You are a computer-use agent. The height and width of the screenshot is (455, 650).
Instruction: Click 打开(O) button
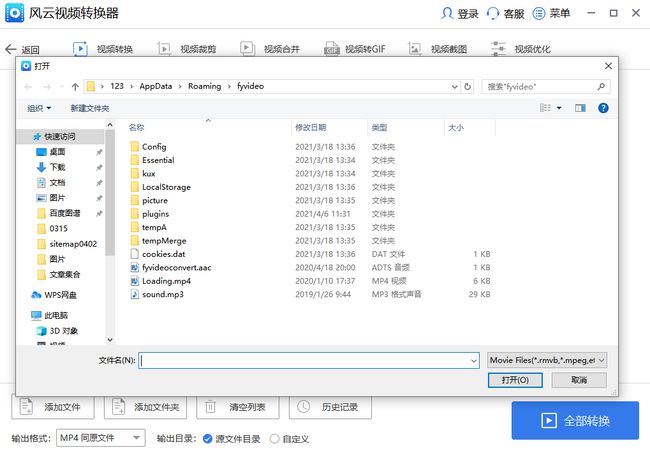point(515,380)
